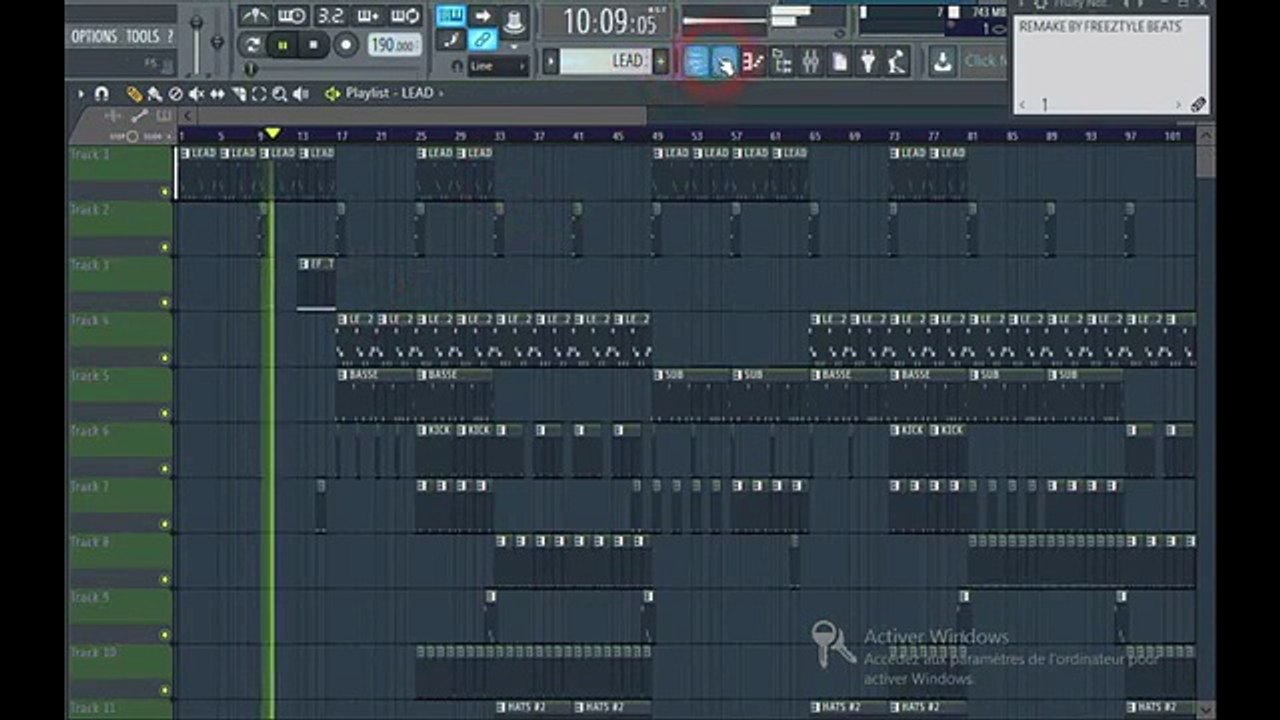Image resolution: width=1280 pixels, height=720 pixels.
Task: Adjust the main pitch slider
Action: pos(217,40)
